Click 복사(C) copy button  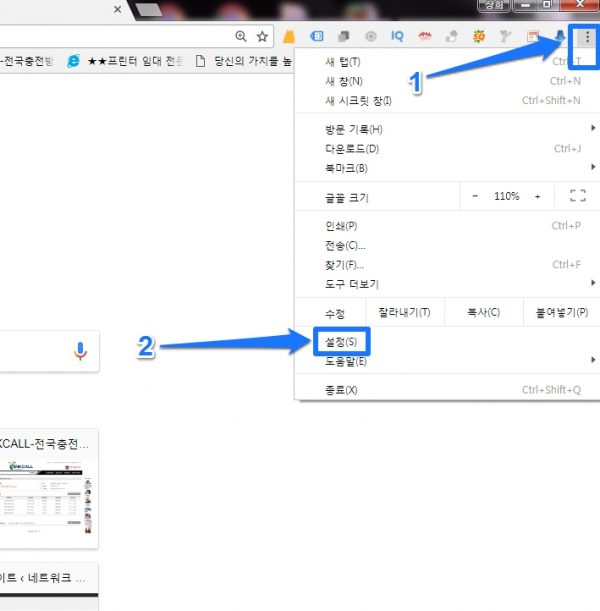click(484, 312)
